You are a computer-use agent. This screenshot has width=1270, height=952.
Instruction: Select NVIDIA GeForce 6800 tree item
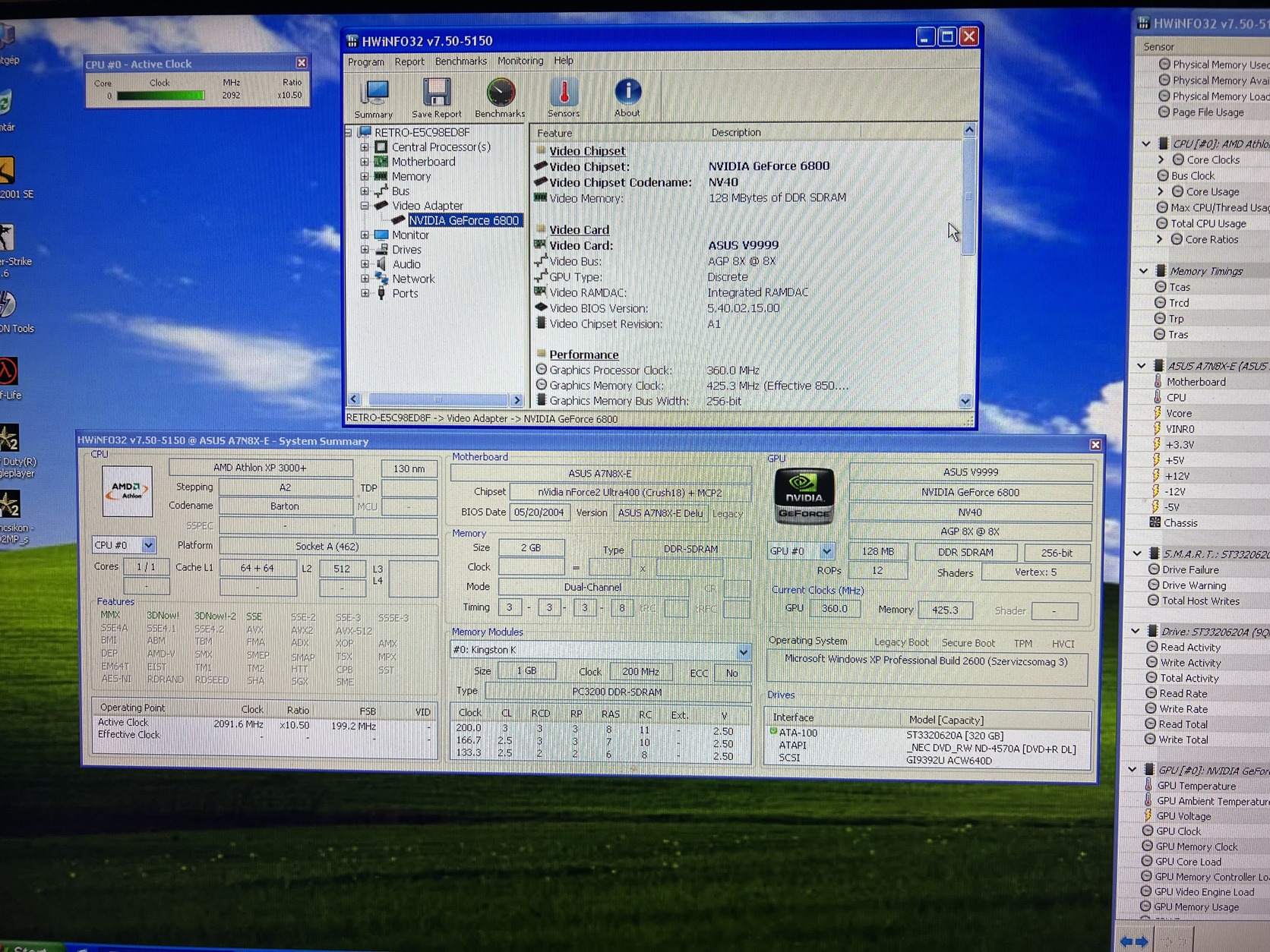click(x=464, y=220)
